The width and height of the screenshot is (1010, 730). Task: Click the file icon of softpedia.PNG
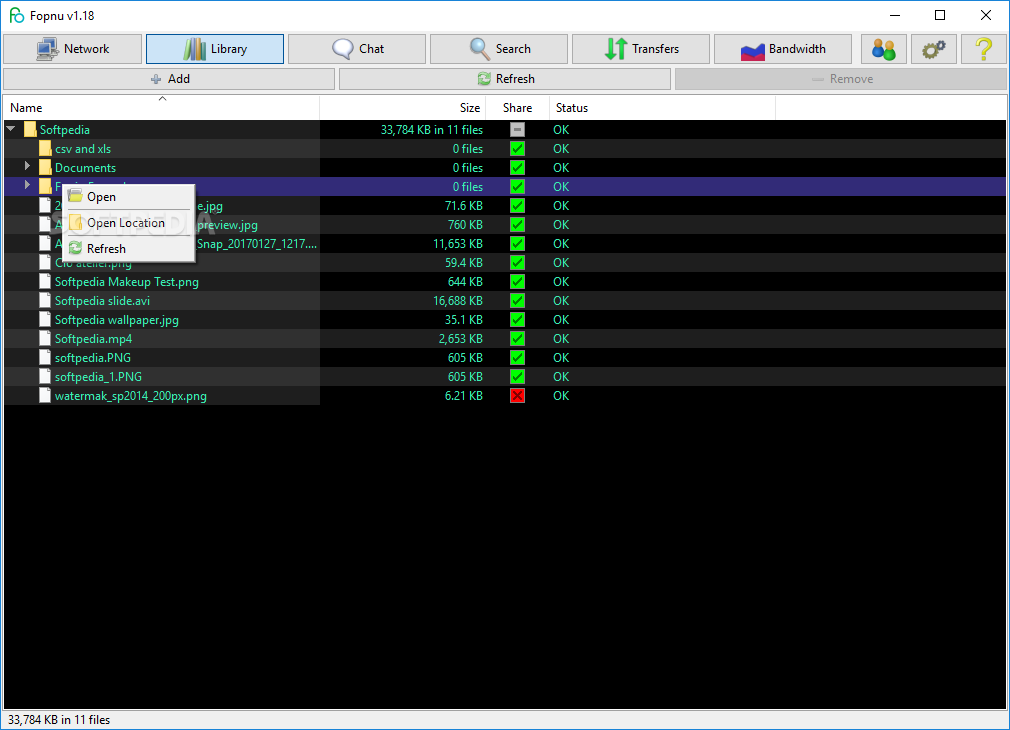tap(45, 358)
